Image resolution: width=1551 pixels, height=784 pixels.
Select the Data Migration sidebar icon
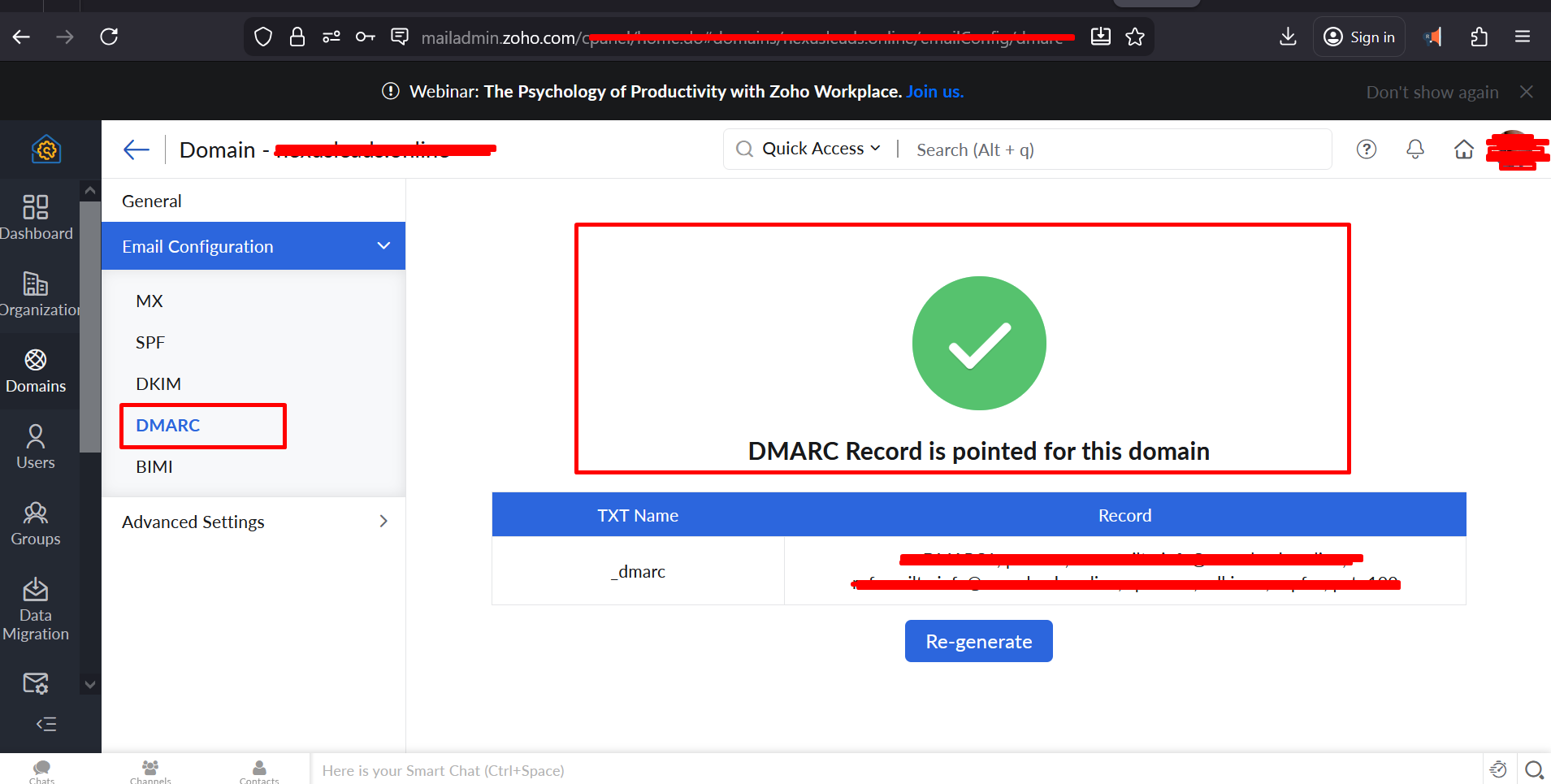[36, 590]
